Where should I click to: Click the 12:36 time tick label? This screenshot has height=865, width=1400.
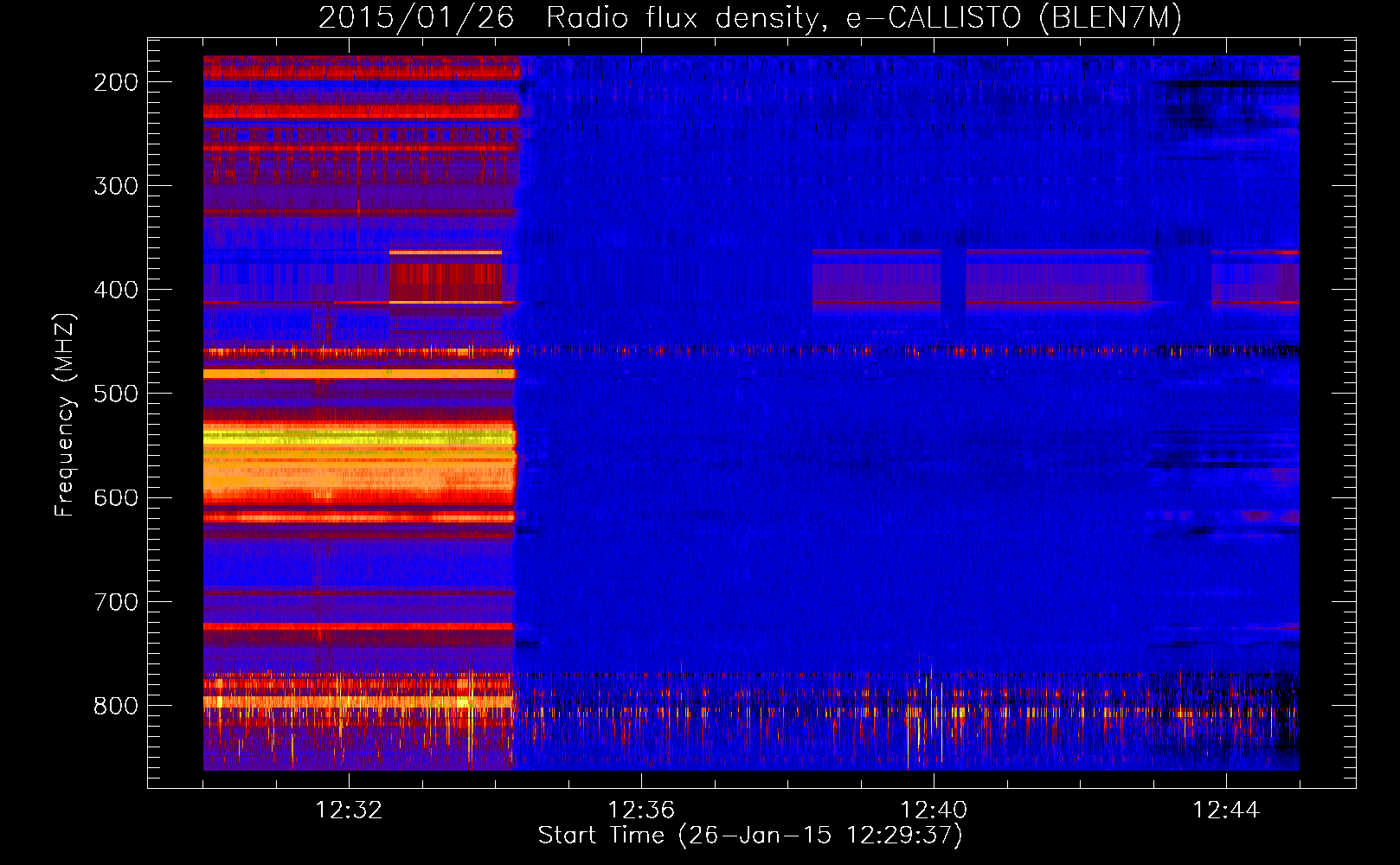point(641,811)
